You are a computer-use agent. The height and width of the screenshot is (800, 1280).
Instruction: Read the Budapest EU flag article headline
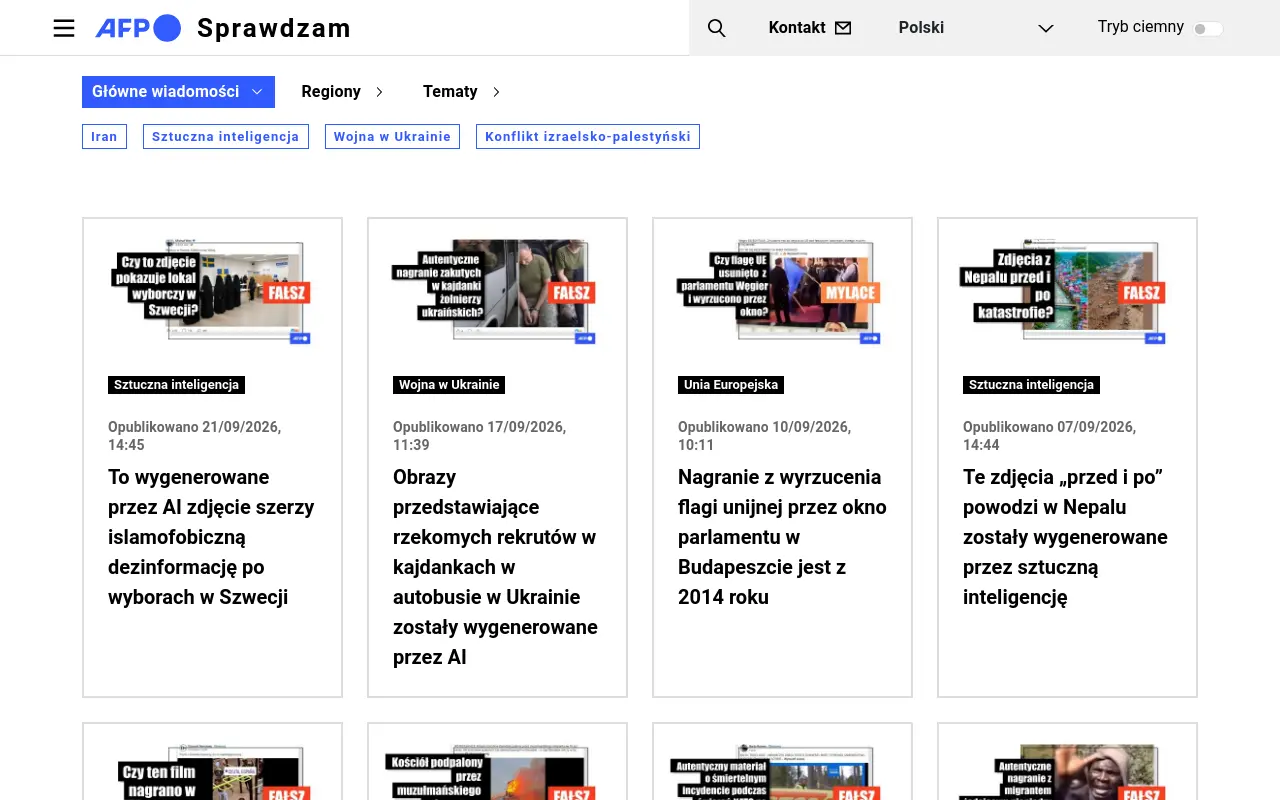(782, 537)
